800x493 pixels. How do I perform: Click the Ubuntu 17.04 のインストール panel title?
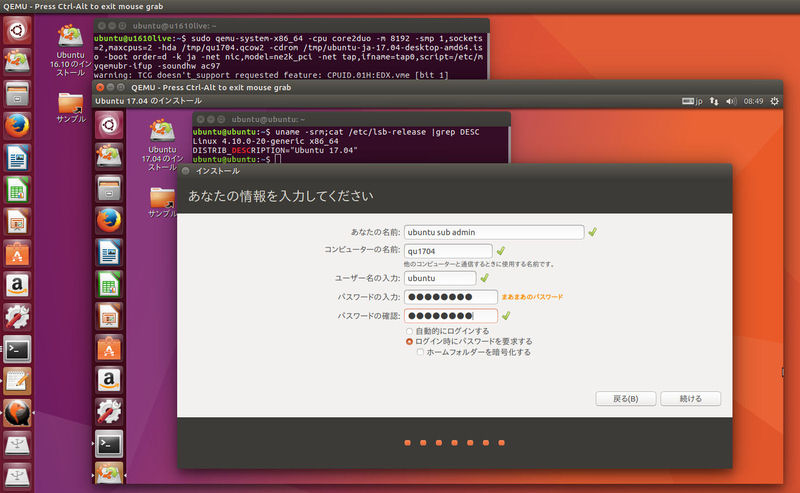(148, 101)
